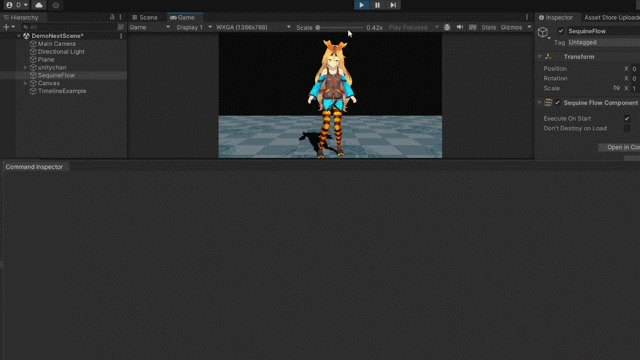Click the Hierarchy search-mode icon
Viewport: 640px width, 360px height.
(x=120, y=27)
